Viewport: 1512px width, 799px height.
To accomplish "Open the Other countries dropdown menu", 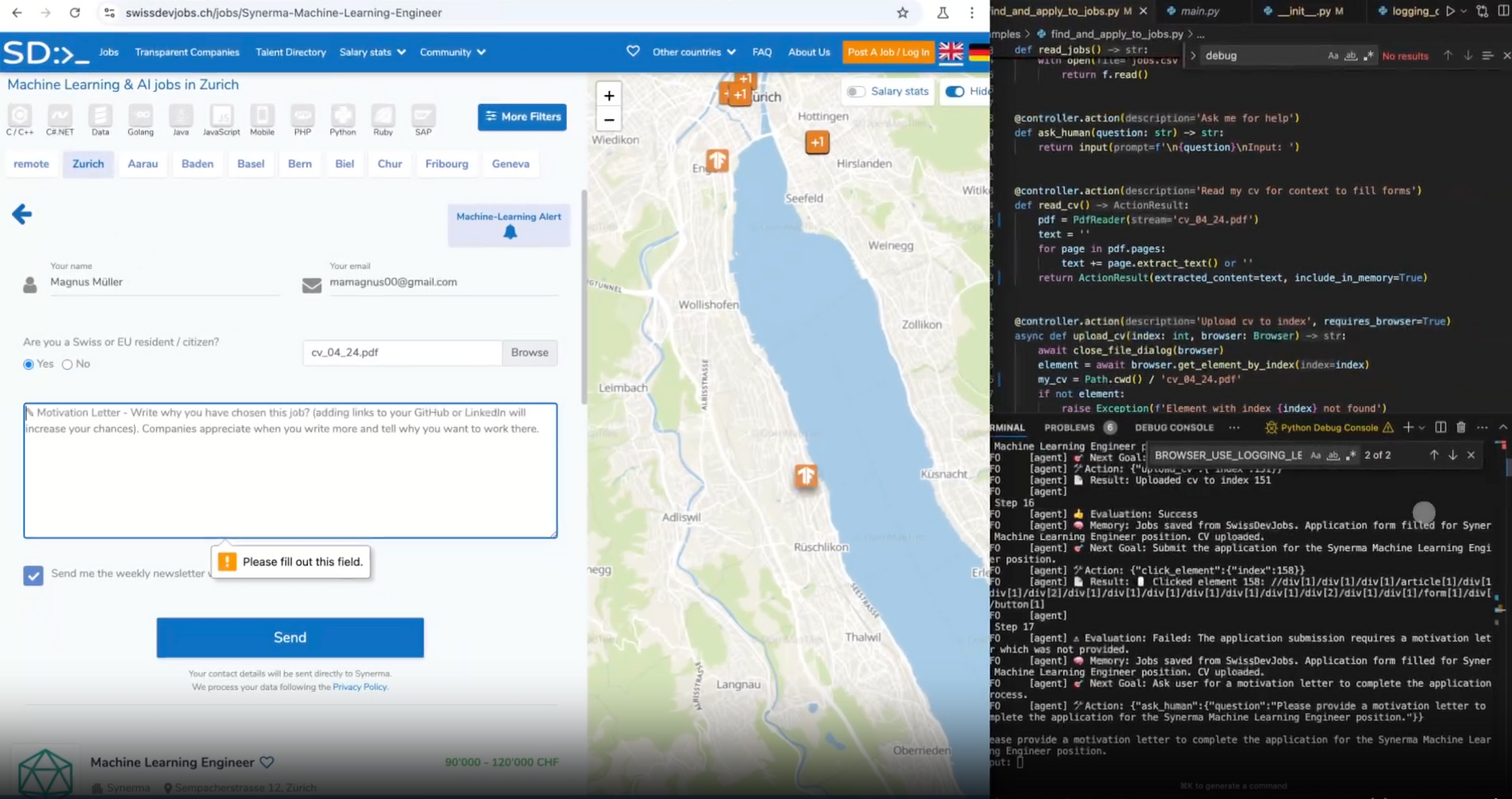I will (693, 52).
